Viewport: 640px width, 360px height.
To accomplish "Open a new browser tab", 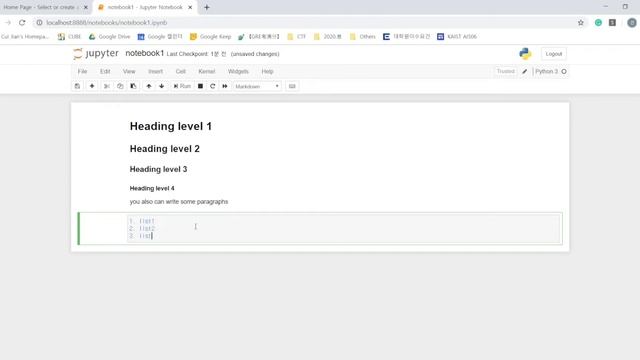I will [x=207, y=7].
